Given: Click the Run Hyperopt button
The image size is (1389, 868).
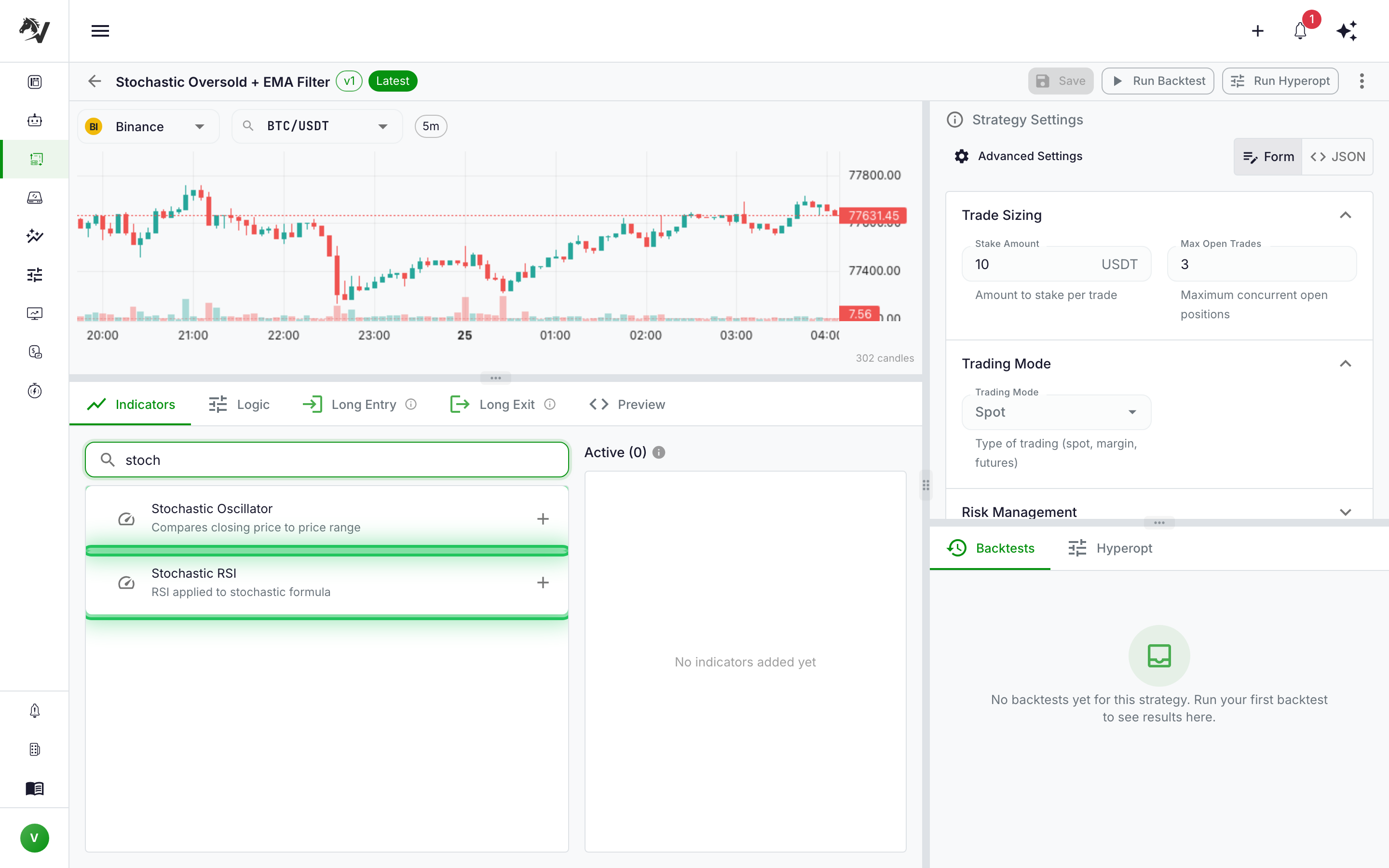Looking at the screenshot, I should (x=1280, y=81).
